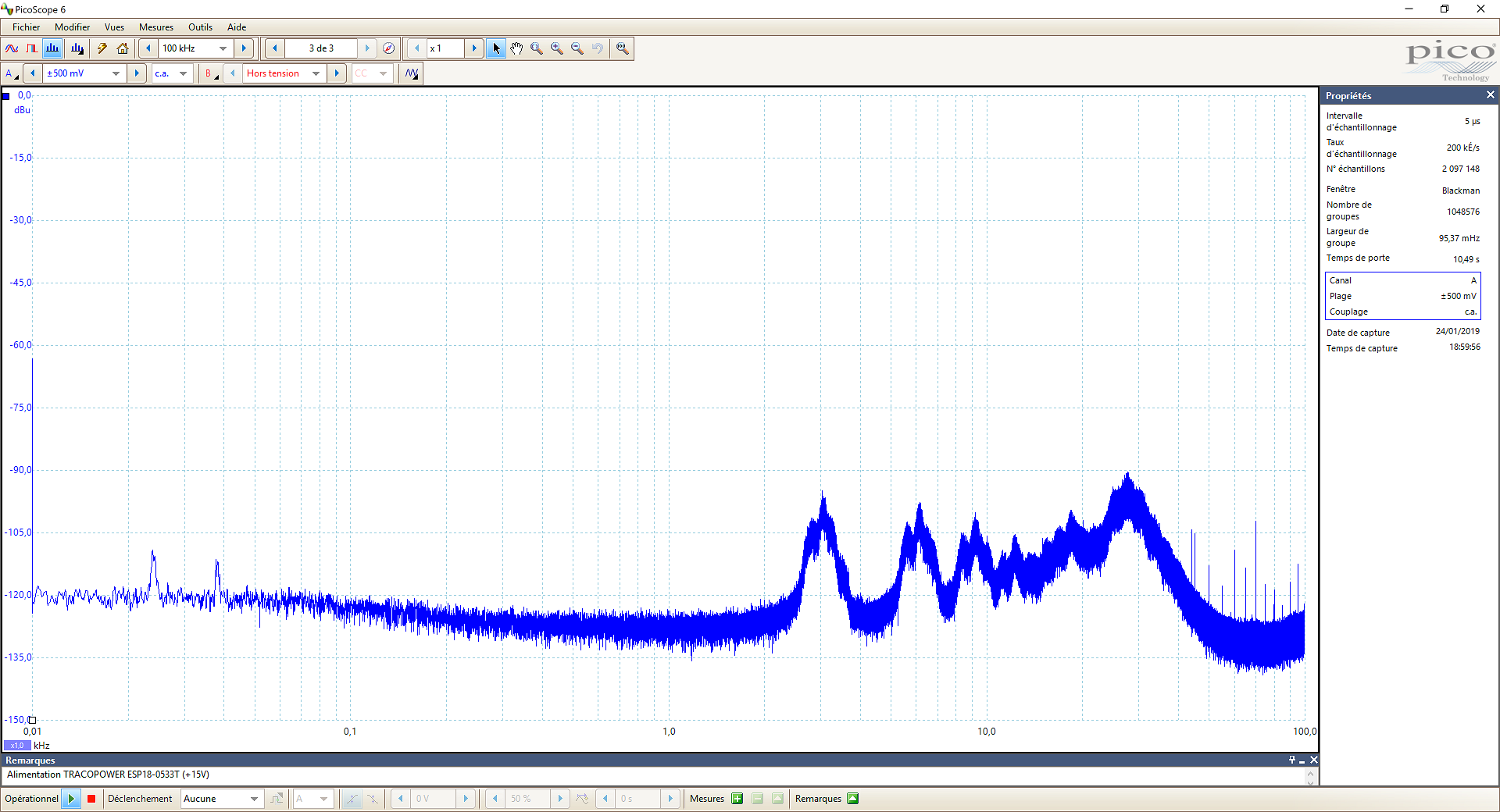1500x812 pixels.
Task: Click the pre-trigger 50 % field
Action: tap(527, 799)
